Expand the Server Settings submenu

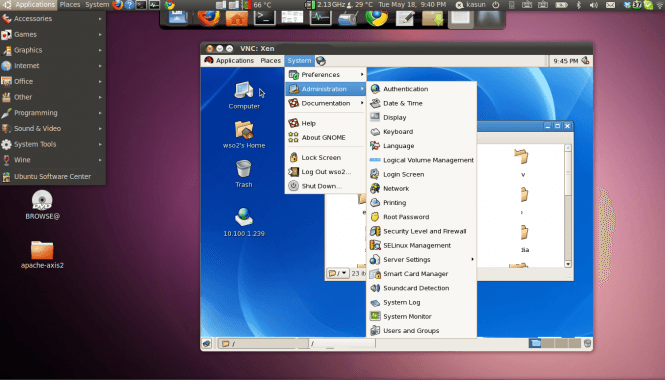[x=422, y=260]
